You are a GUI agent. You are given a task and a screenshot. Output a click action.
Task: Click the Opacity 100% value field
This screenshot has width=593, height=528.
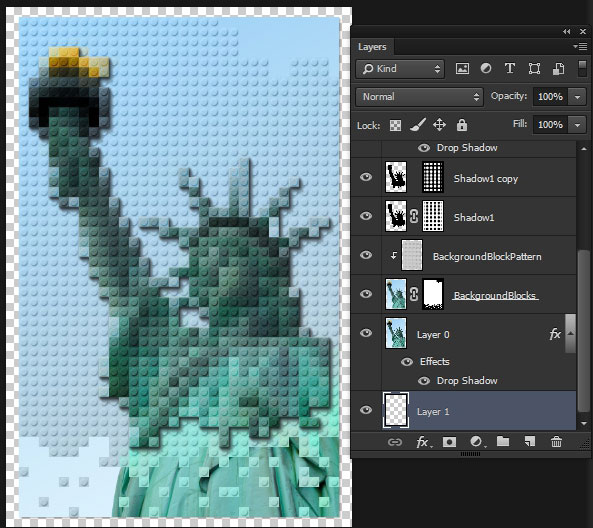[550, 97]
